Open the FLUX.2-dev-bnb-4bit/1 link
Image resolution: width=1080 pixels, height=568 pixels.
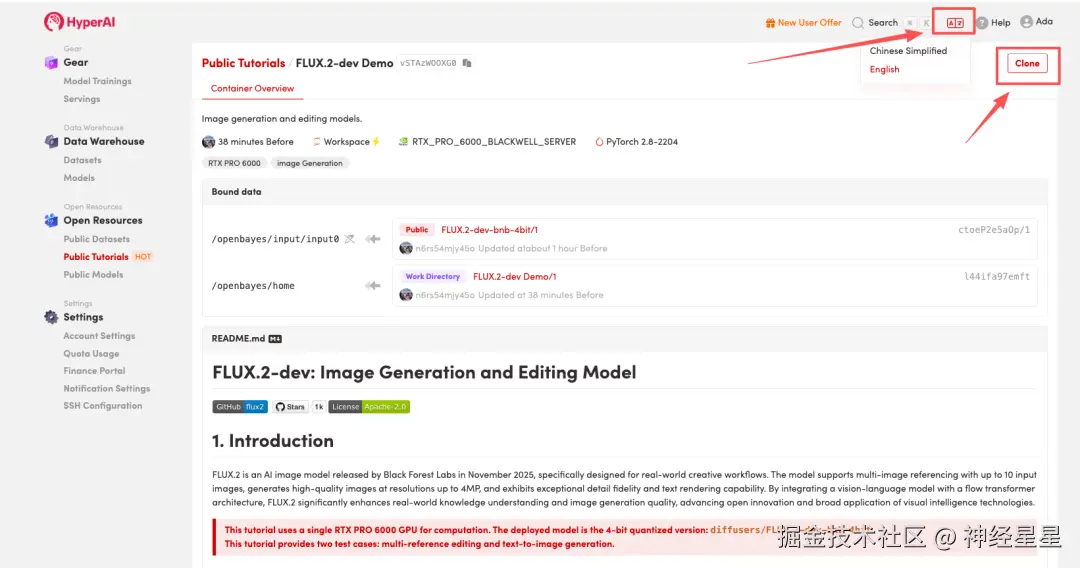pyautogui.click(x=489, y=230)
